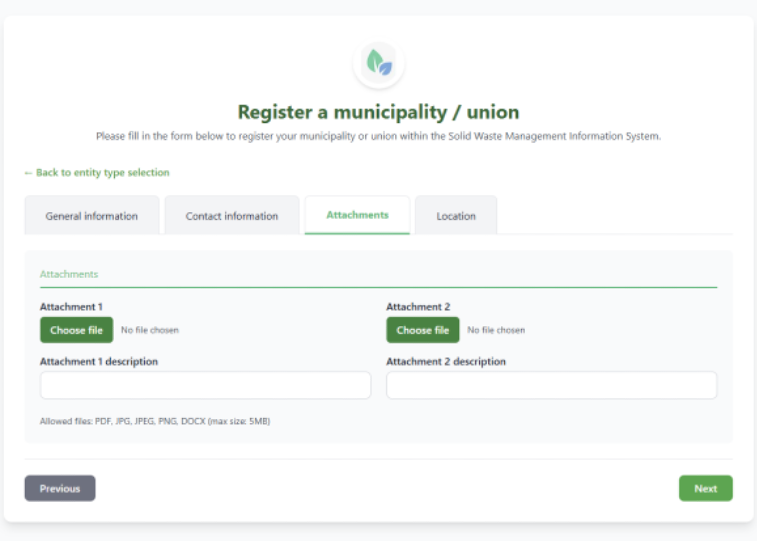
Task: Switch to the General information tab
Action: 92,216
